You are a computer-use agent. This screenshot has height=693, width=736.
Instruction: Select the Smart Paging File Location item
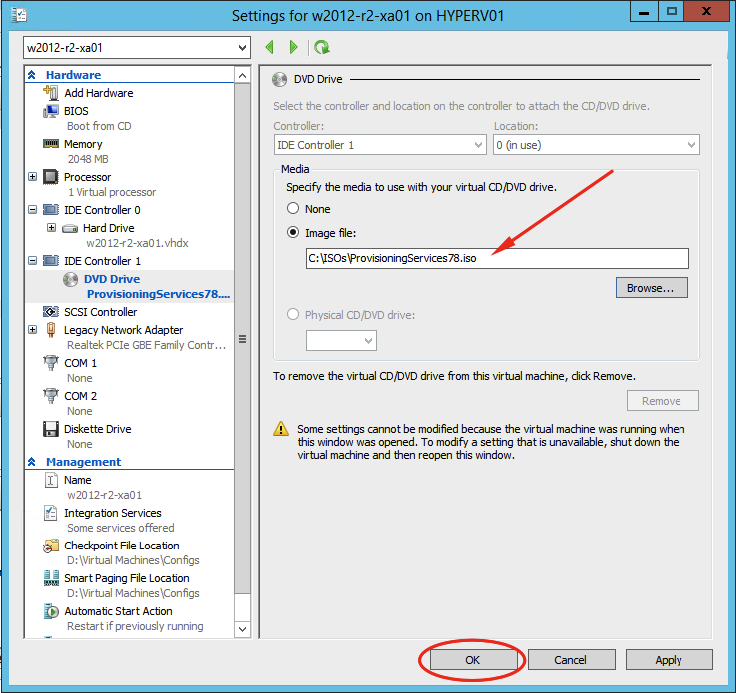127,578
